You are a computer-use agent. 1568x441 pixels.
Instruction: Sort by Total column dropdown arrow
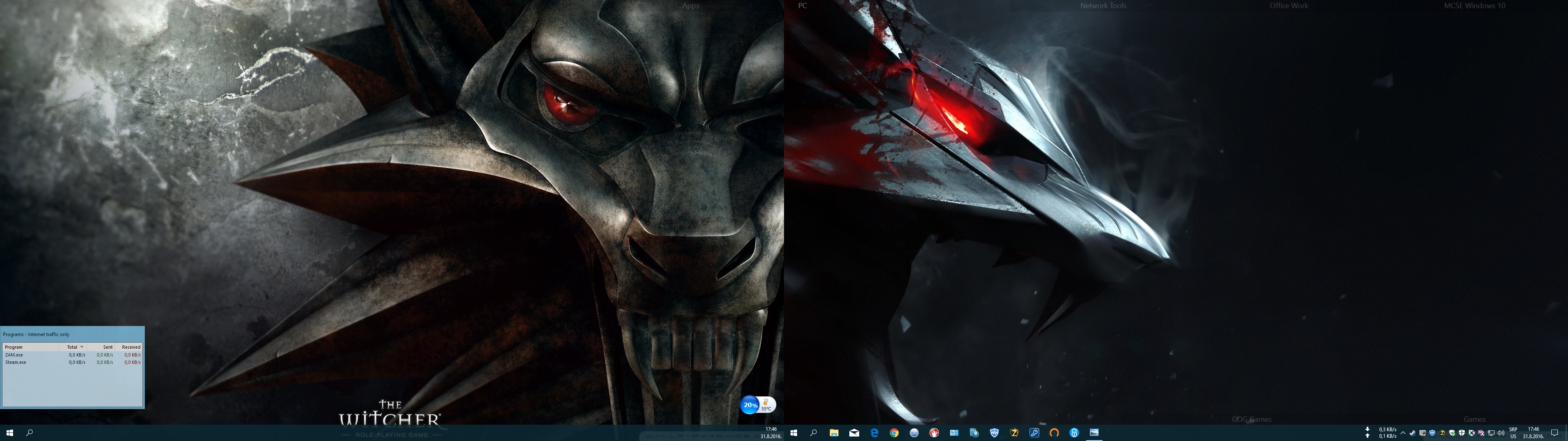pyautogui.click(x=82, y=347)
